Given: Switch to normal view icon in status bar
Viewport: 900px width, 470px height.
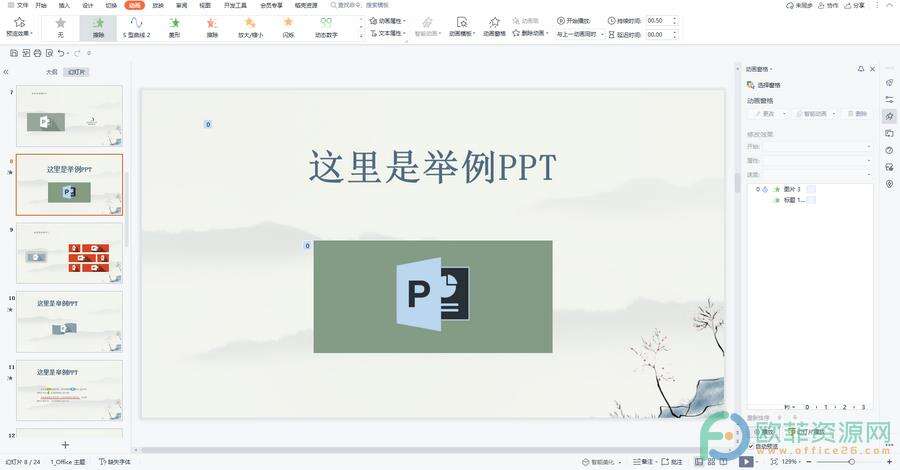Looking at the screenshot, I should (699, 461).
